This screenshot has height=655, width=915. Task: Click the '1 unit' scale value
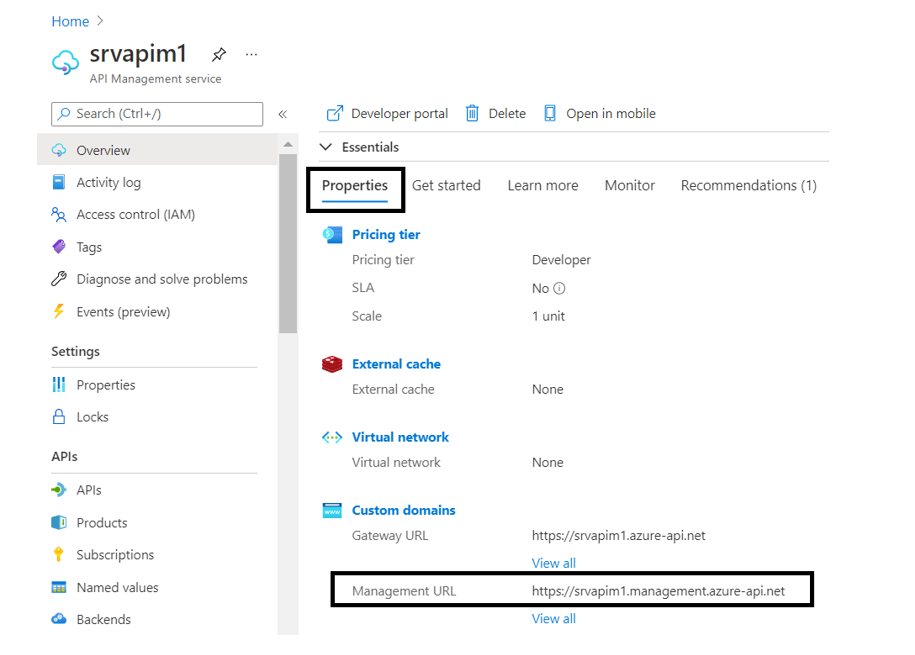pos(548,316)
